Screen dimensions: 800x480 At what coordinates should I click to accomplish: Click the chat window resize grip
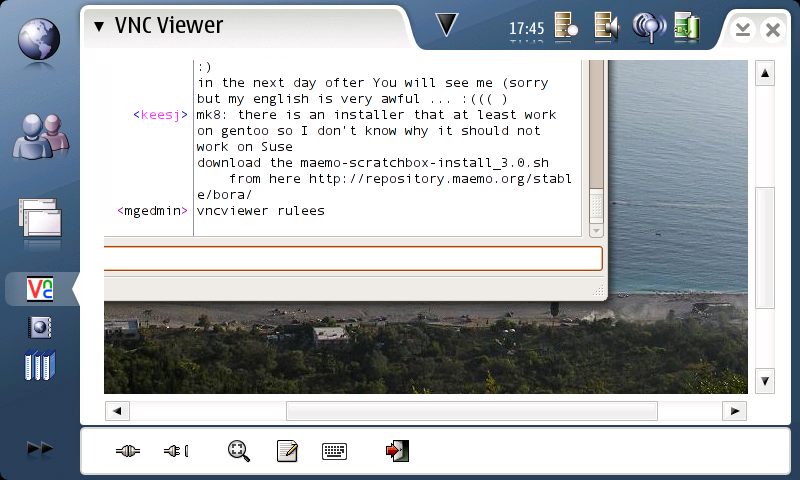pos(598,291)
